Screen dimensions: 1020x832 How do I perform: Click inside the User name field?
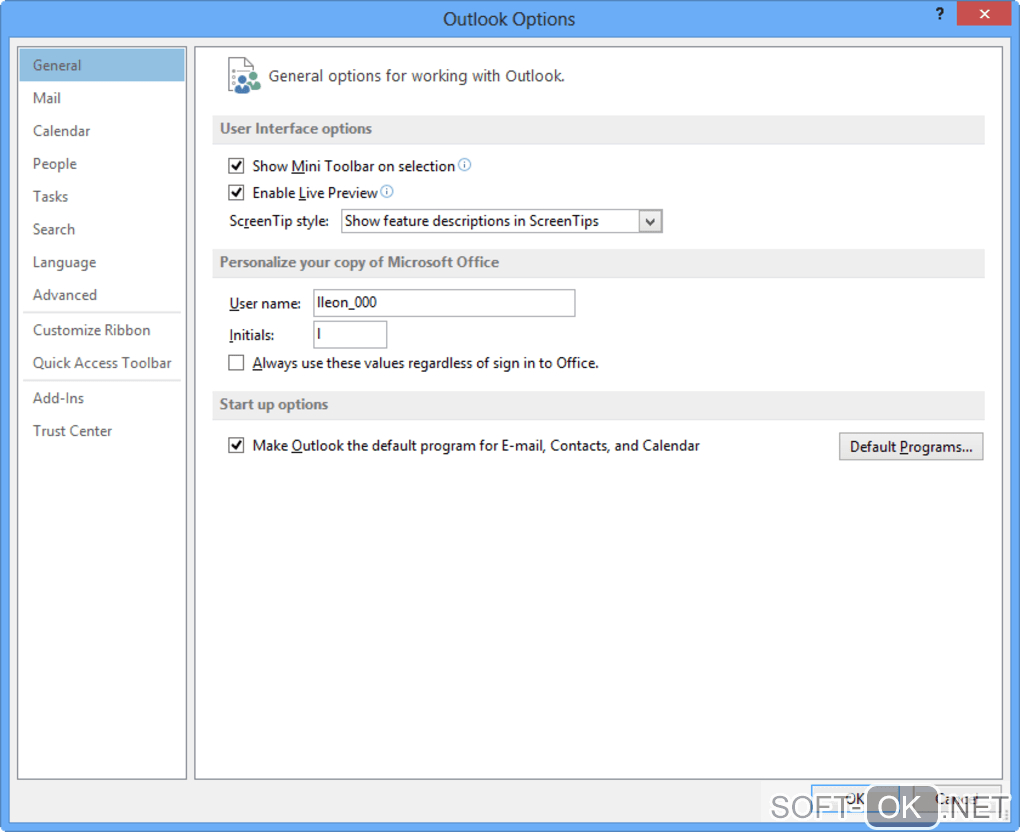(444, 303)
